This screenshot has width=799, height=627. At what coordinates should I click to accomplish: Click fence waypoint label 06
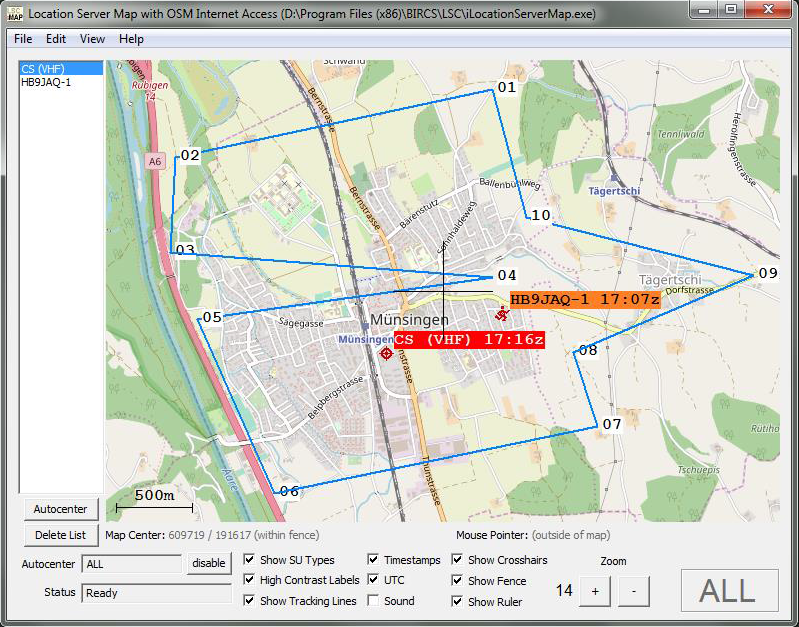289,491
